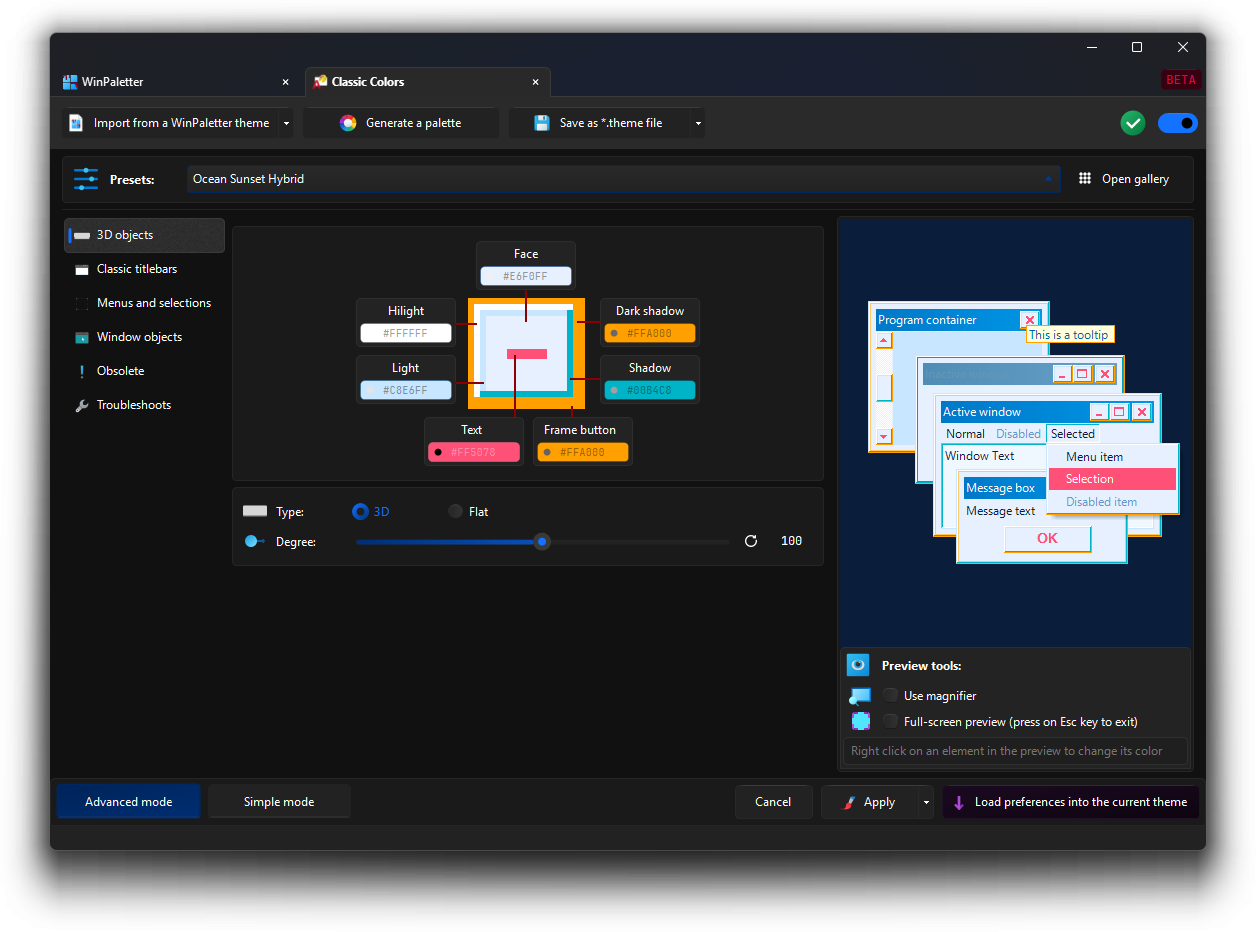This screenshot has width=1256, height=932.
Task: Enable Full-screen preview option
Action: tap(890, 721)
